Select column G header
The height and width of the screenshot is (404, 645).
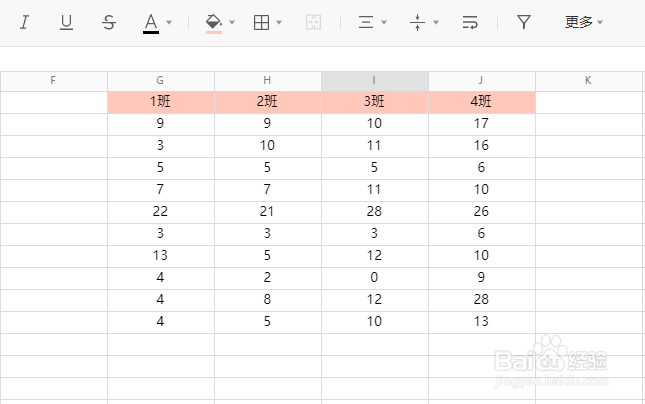[161, 81]
